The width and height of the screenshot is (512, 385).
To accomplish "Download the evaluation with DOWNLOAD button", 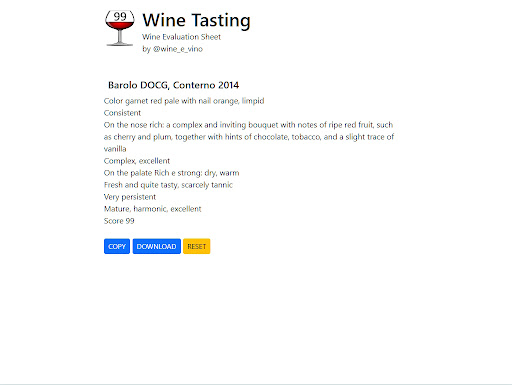I will 157,246.
